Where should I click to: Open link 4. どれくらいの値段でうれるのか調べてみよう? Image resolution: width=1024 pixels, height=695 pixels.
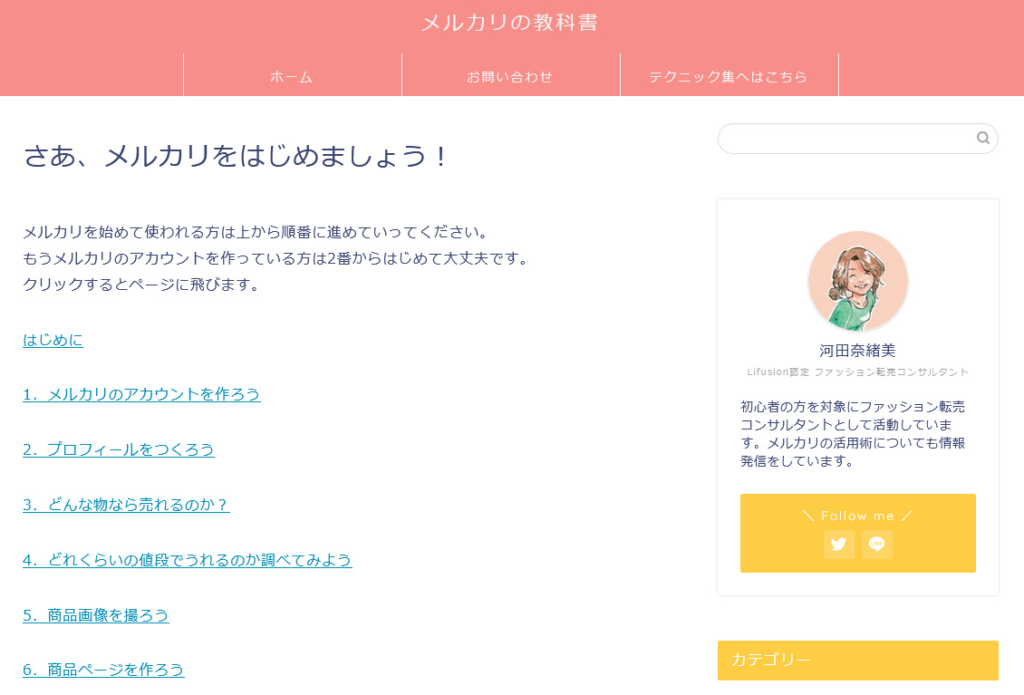click(187, 560)
